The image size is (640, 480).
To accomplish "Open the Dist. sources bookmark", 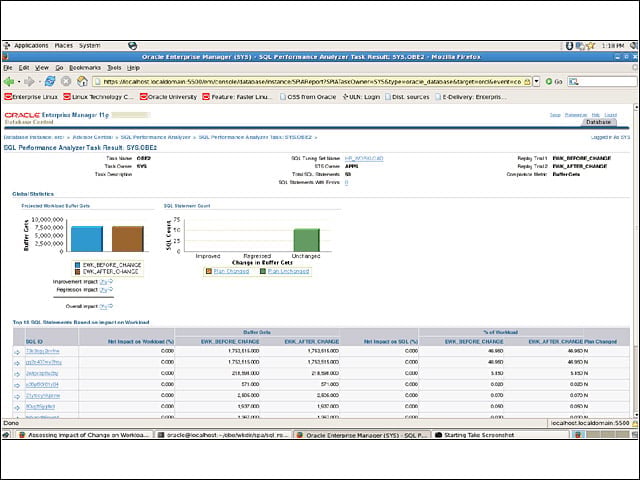I will 407,97.
